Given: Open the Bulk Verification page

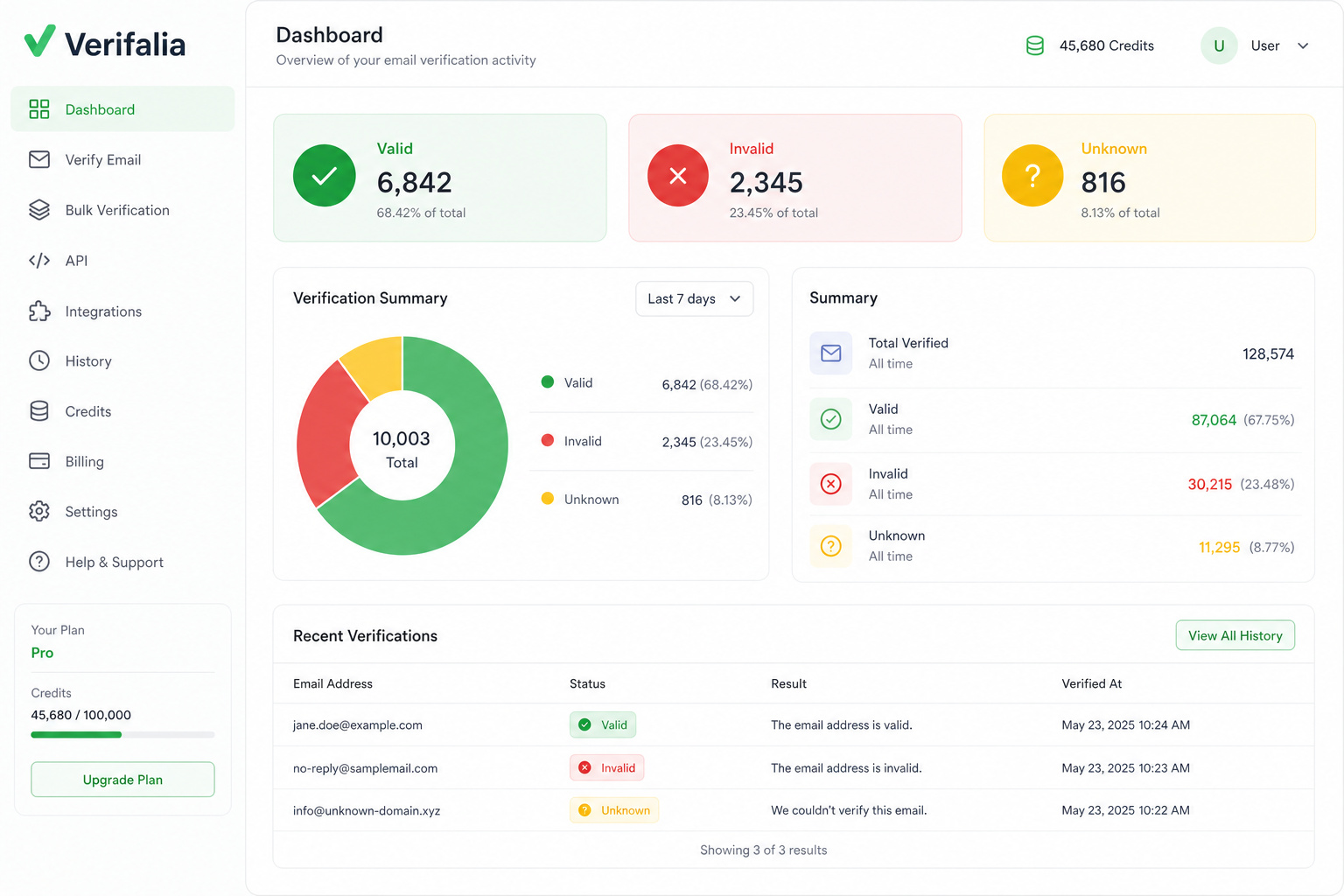Looking at the screenshot, I should [x=122, y=210].
